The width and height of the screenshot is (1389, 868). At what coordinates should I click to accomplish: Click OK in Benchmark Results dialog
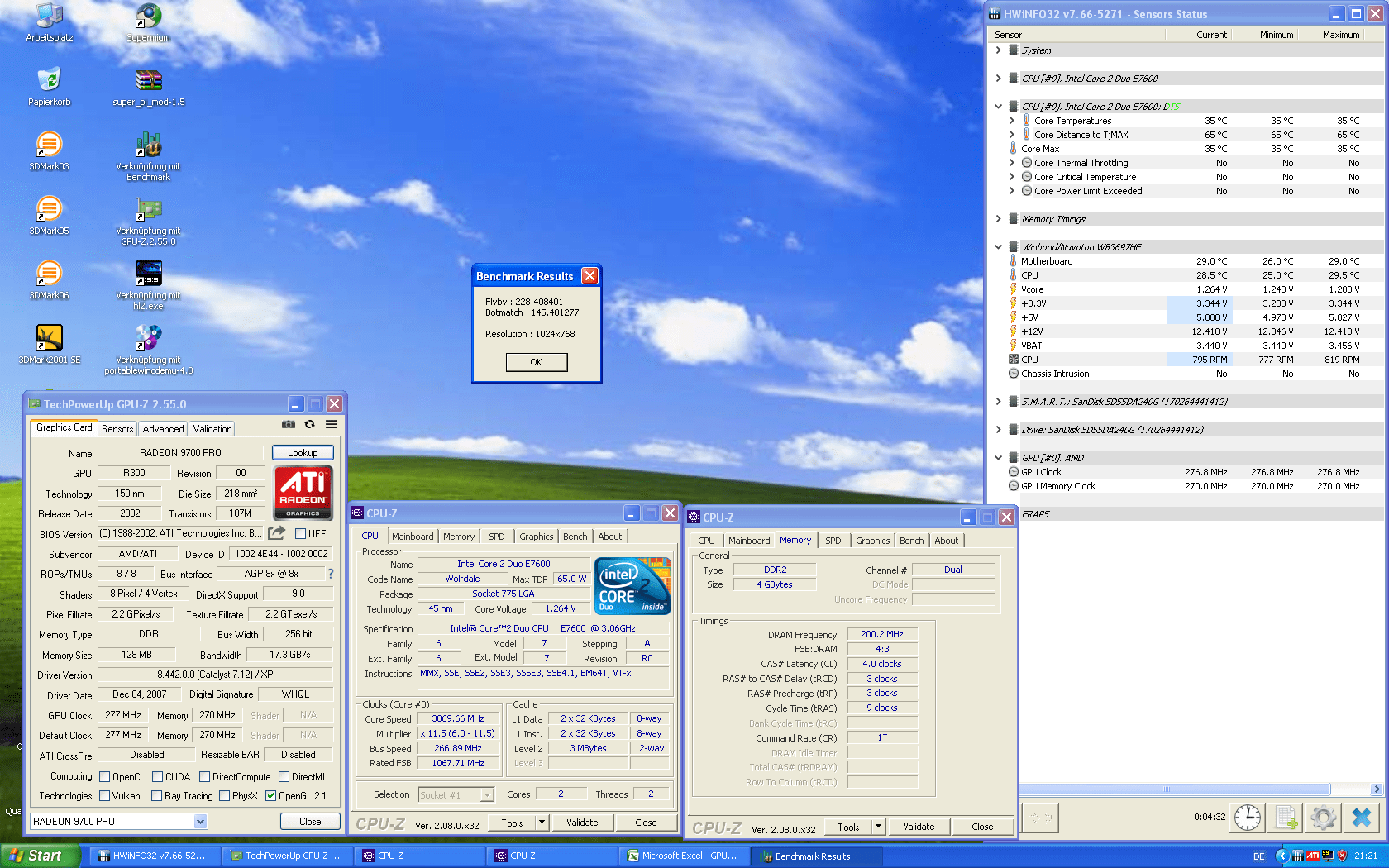pyautogui.click(x=537, y=362)
